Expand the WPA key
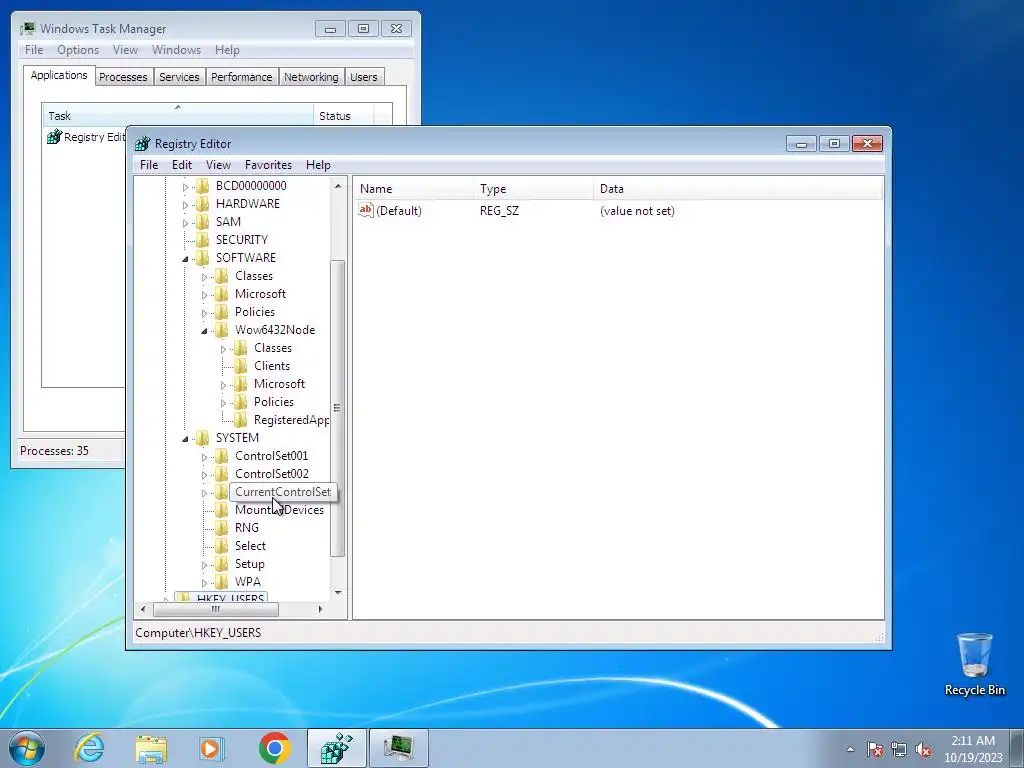Viewport: 1024px width, 768px height. (x=204, y=583)
